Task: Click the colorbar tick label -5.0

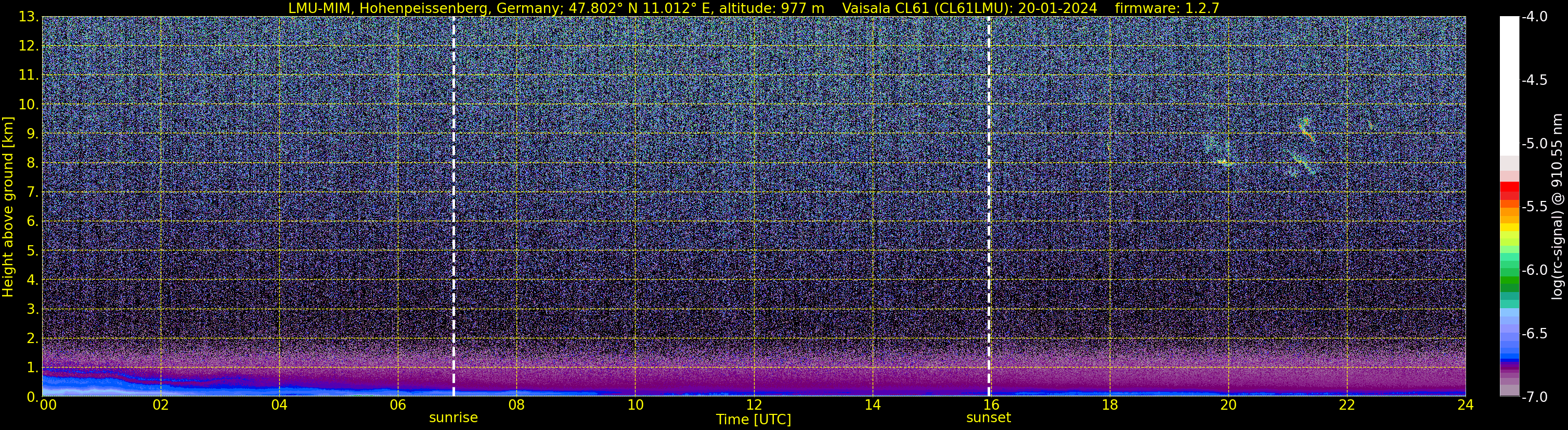Action: click(1535, 144)
